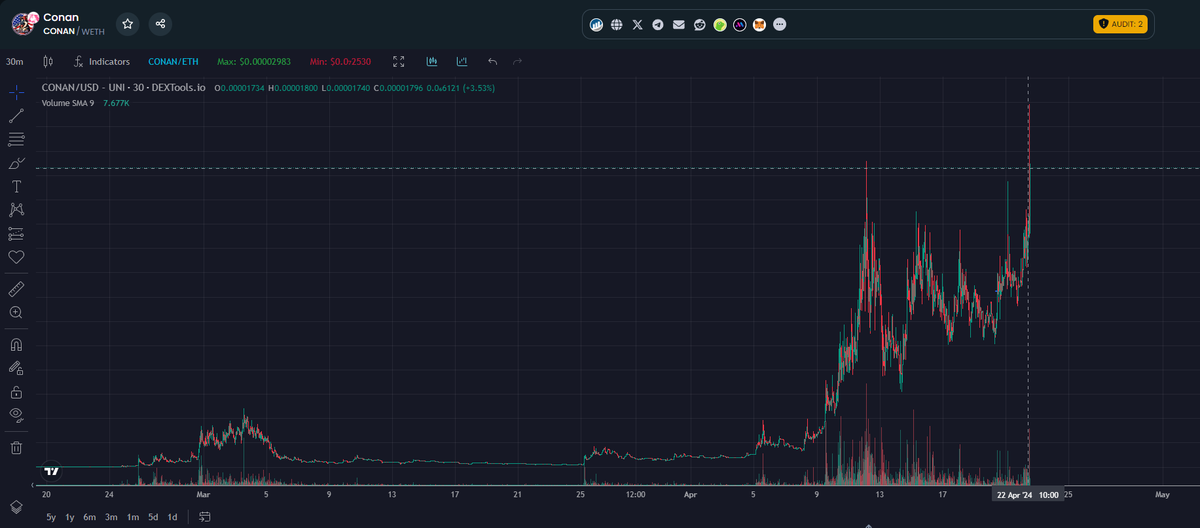Toggle stay in drawing mode
1200x528 pixels.
[x=16, y=368]
